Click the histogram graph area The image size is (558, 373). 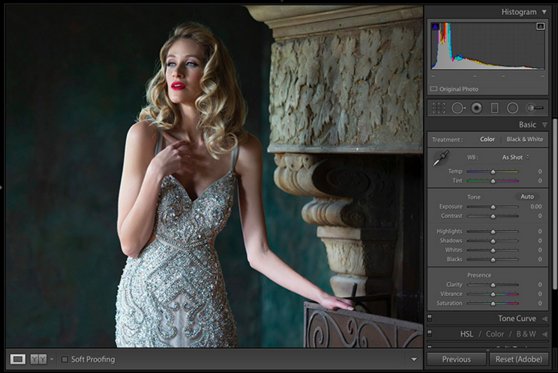pos(488,46)
